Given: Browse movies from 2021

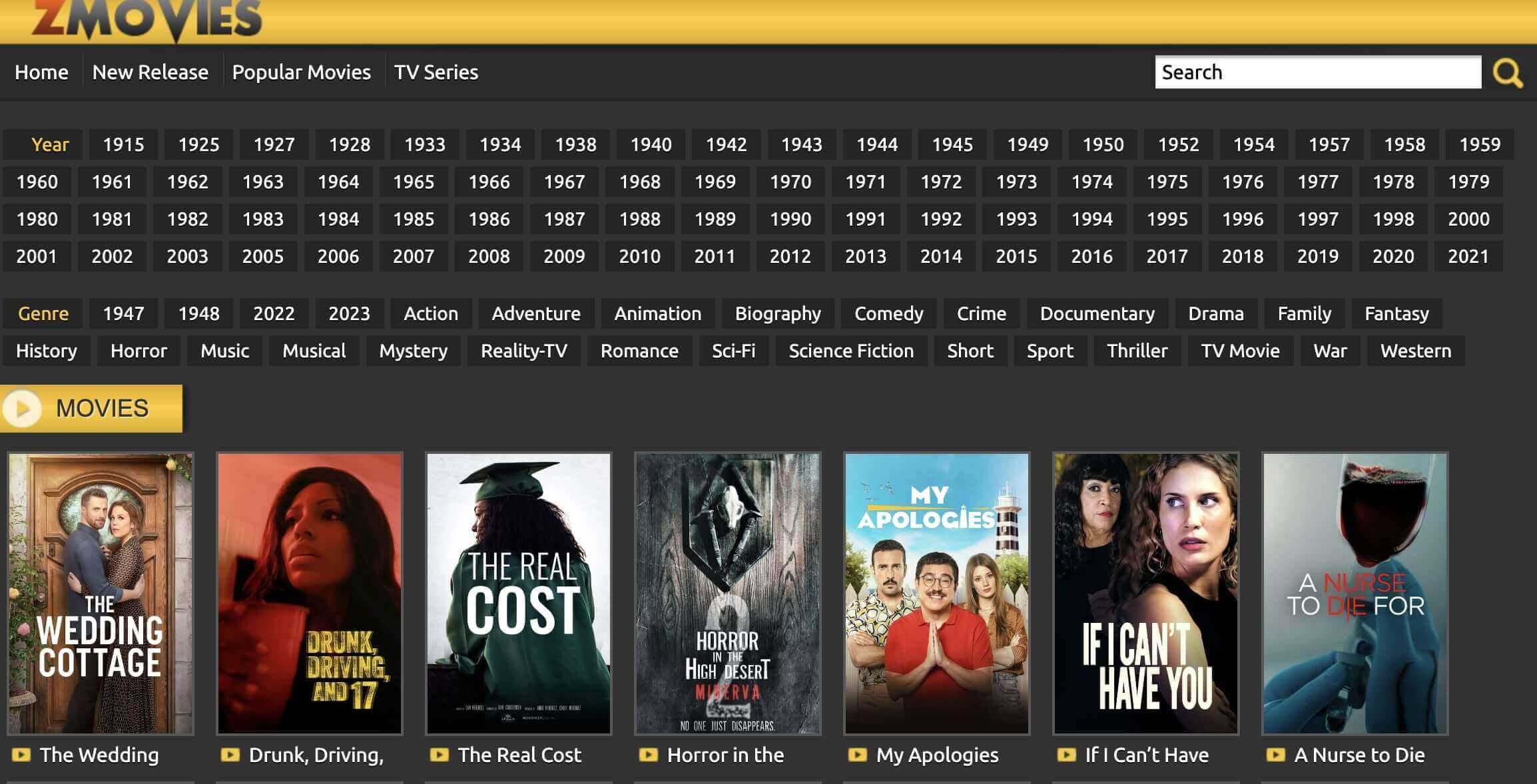Looking at the screenshot, I should point(1470,256).
